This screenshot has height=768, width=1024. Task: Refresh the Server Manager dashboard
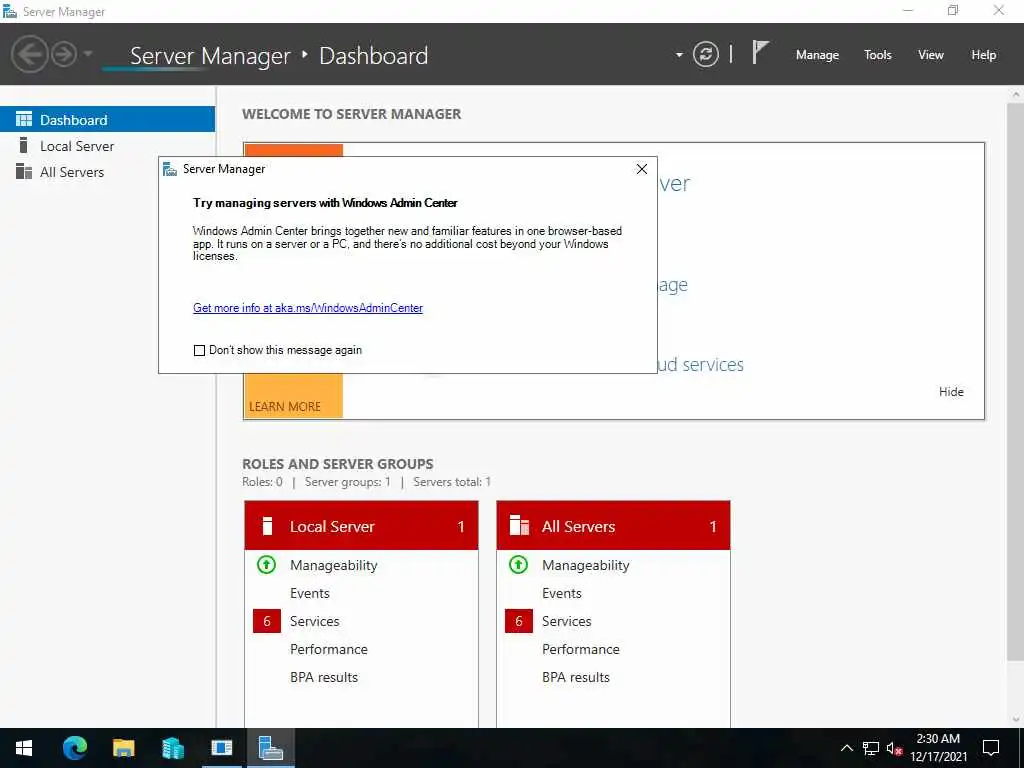click(705, 54)
